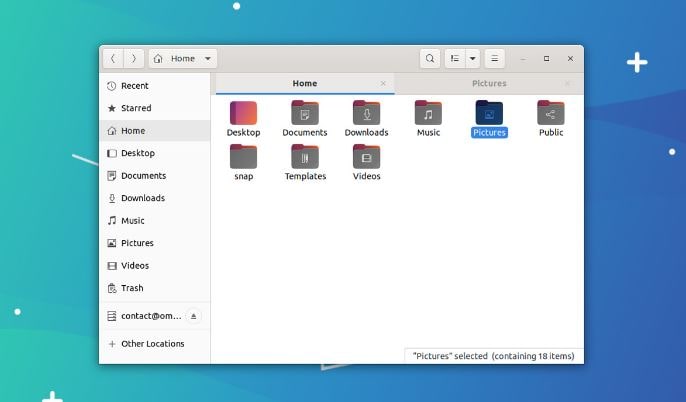
Task: Click the Templates folder label
Action: pos(305,176)
